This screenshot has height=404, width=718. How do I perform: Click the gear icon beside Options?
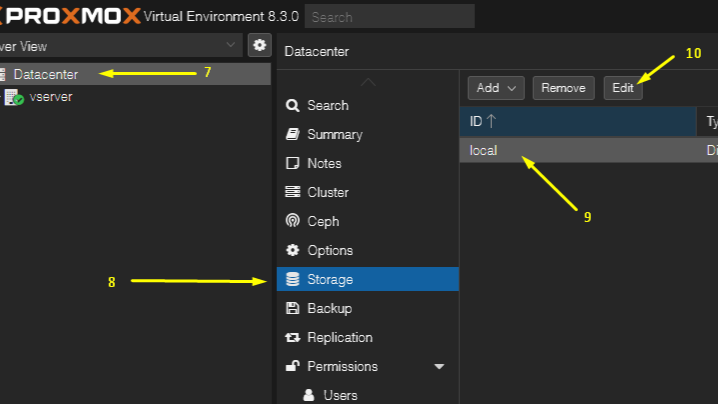click(x=293, y=250)
